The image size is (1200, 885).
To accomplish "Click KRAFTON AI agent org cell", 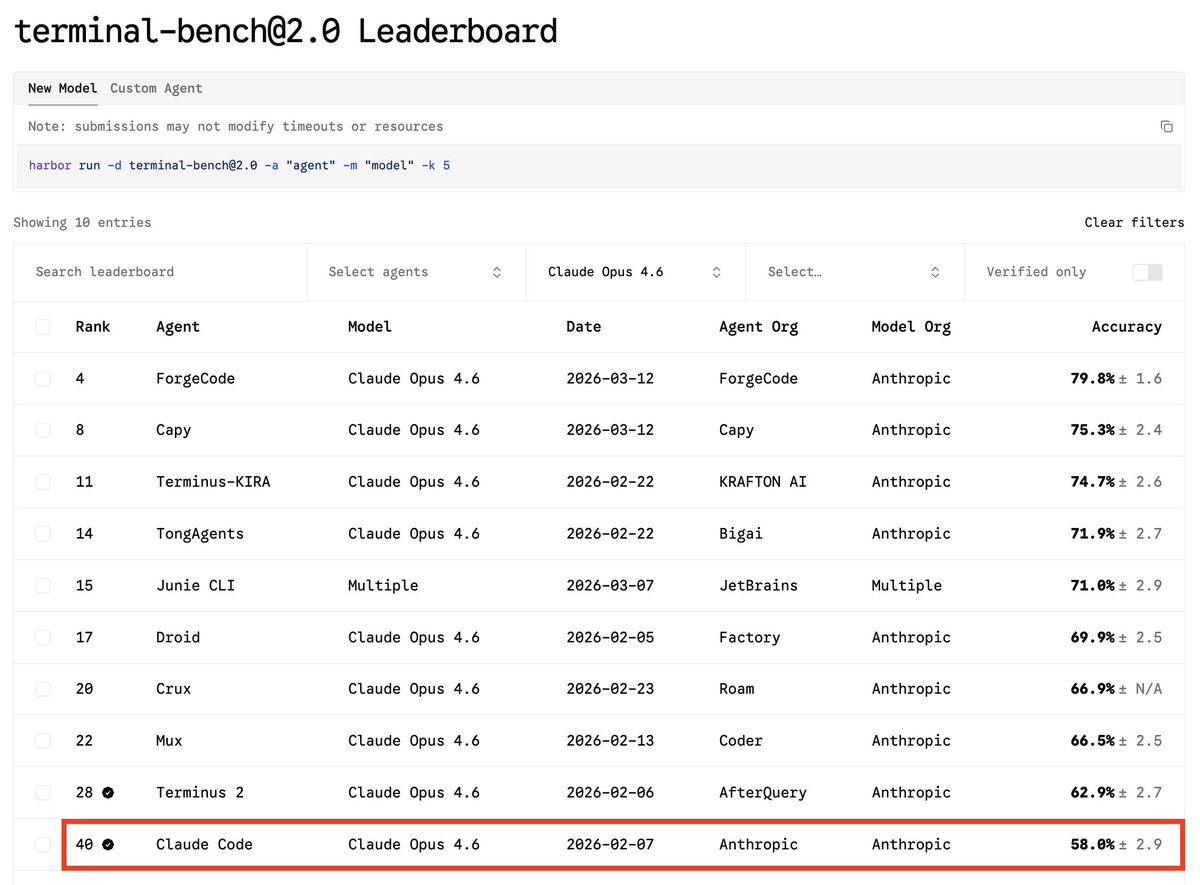I will pyautogui.click(x=763, y=482).
